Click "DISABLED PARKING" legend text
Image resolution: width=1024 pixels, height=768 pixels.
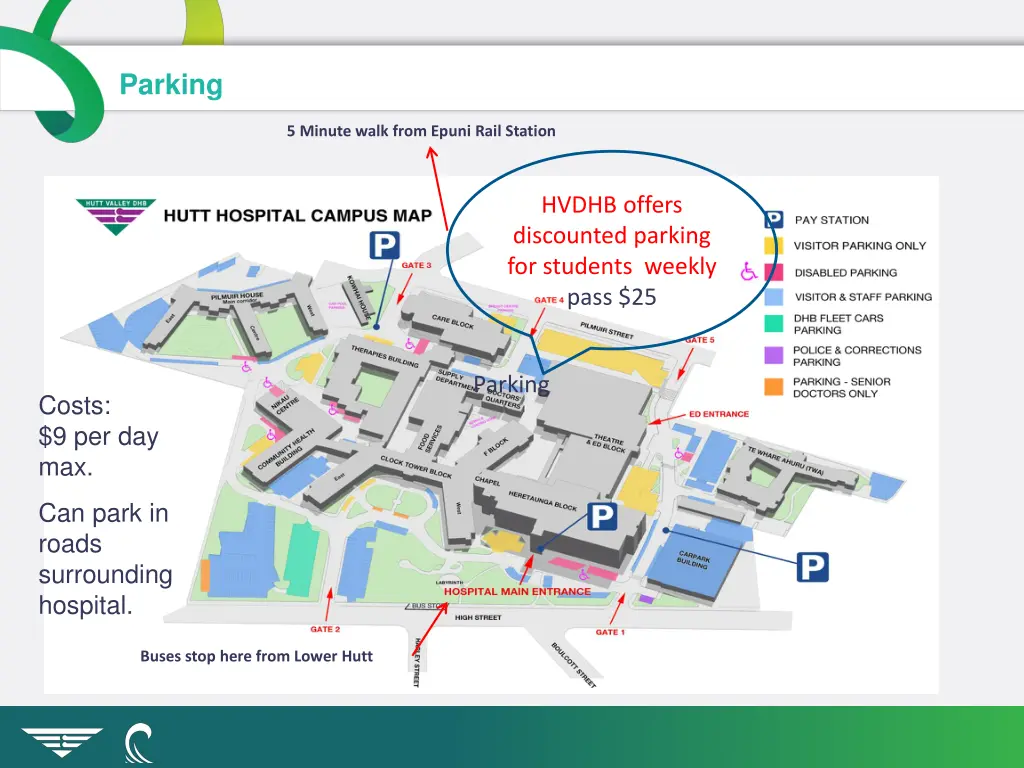(x=846, y=272)
